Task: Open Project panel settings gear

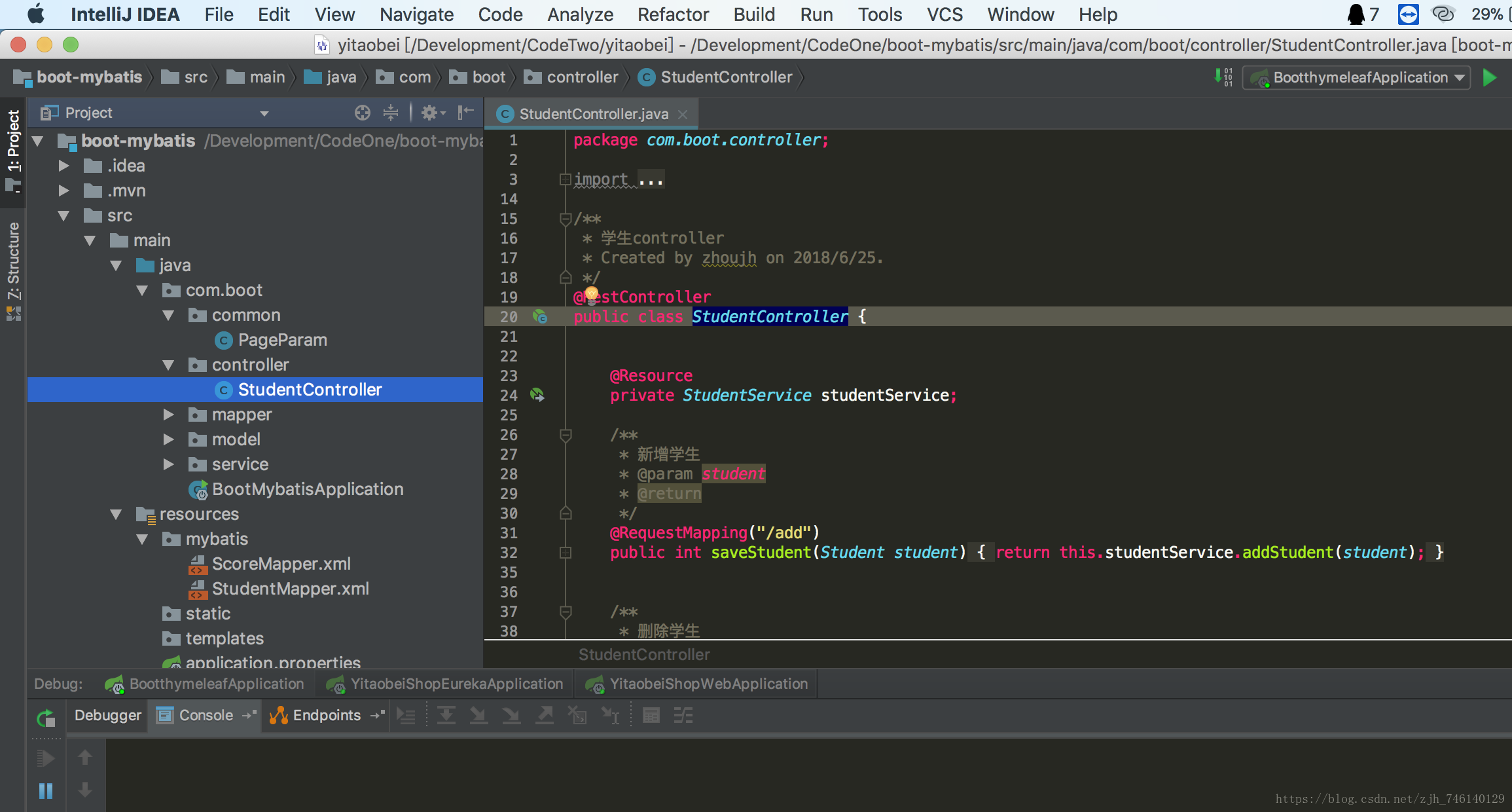Action: pyautogui.click(x=432, y=113)
